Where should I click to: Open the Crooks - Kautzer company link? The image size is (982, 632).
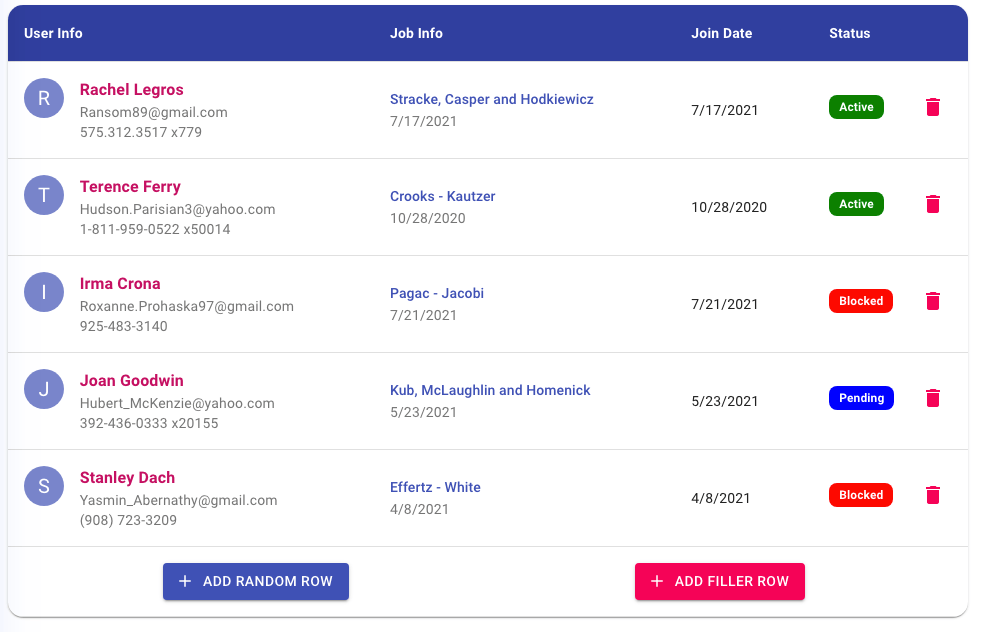point(442,196)
